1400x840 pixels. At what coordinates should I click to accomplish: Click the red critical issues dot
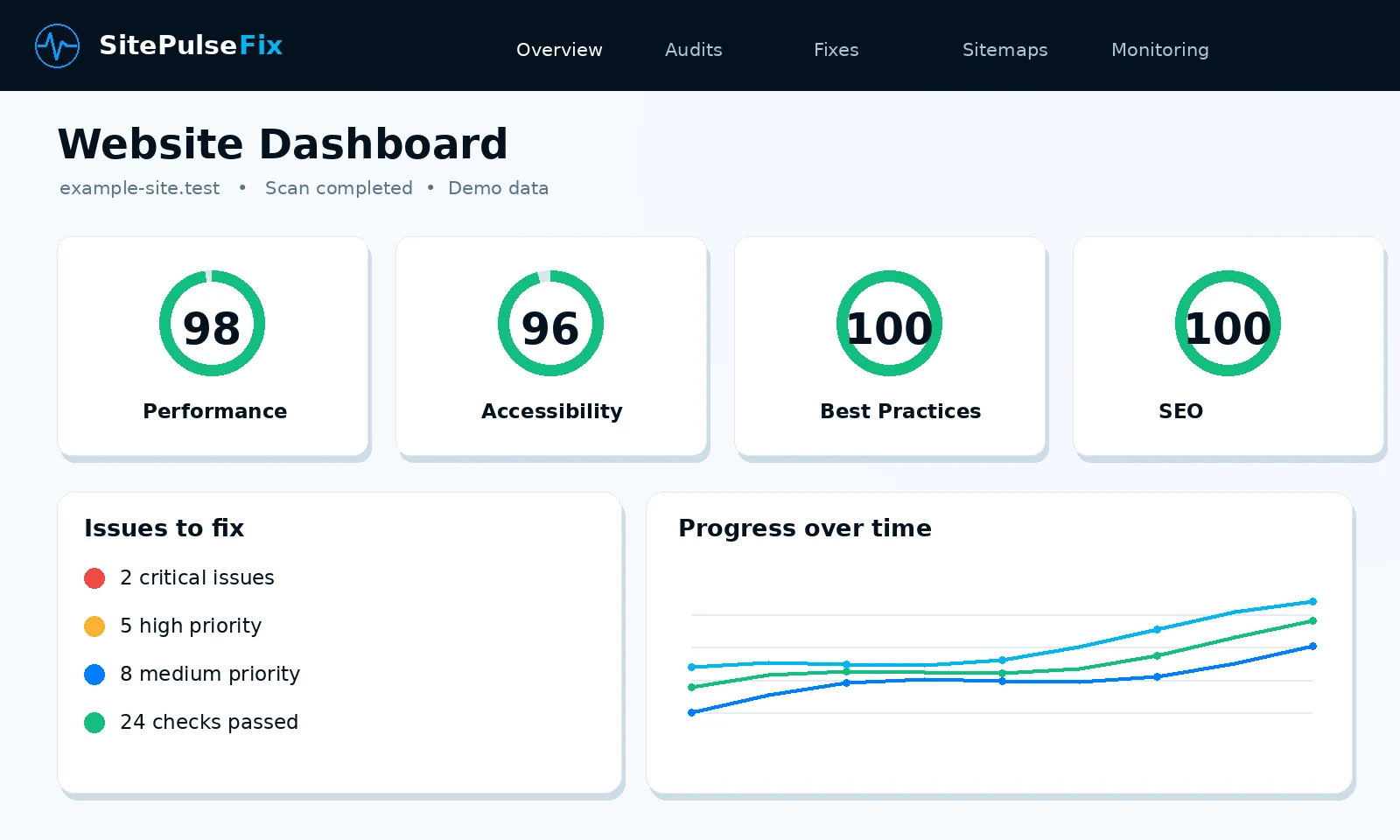[94, 578]
